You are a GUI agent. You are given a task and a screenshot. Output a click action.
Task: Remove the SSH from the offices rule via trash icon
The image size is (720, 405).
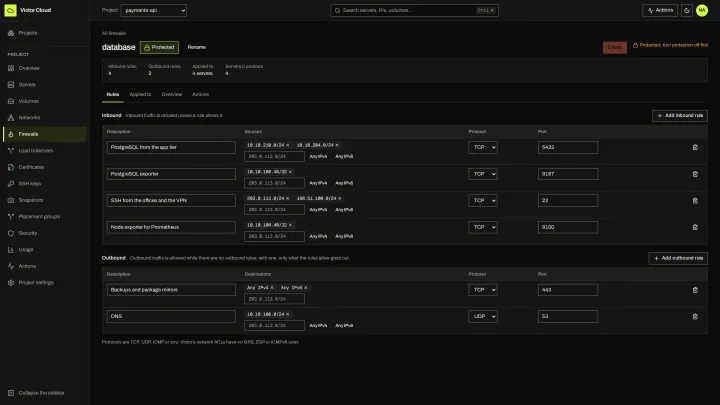tap(695, 201)
